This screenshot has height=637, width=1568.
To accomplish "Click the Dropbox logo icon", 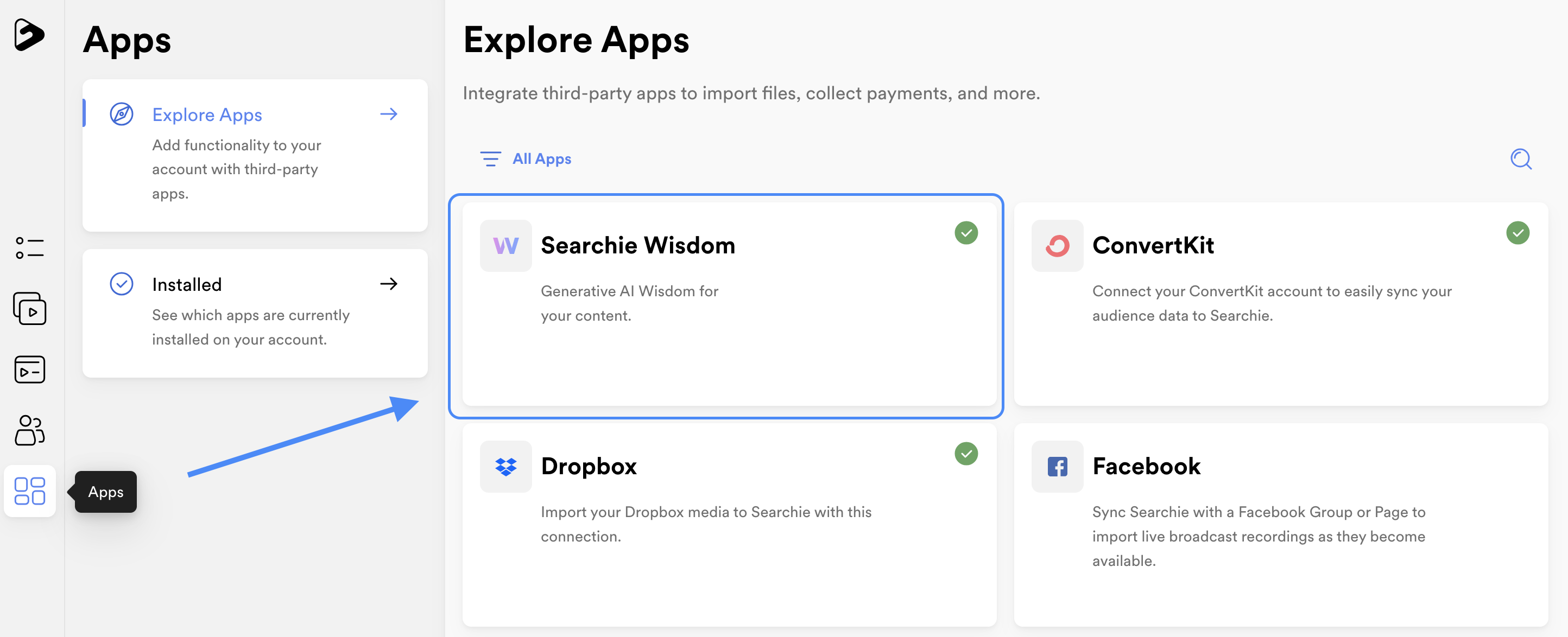I will coord(505,467).
